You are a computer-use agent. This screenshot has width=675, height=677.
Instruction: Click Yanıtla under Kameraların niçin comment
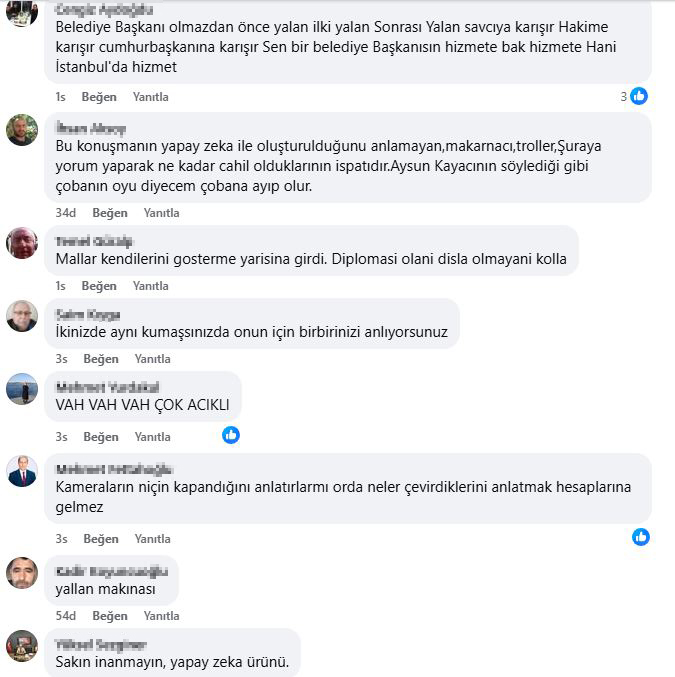pyautogui.click(x=152, y=539)
